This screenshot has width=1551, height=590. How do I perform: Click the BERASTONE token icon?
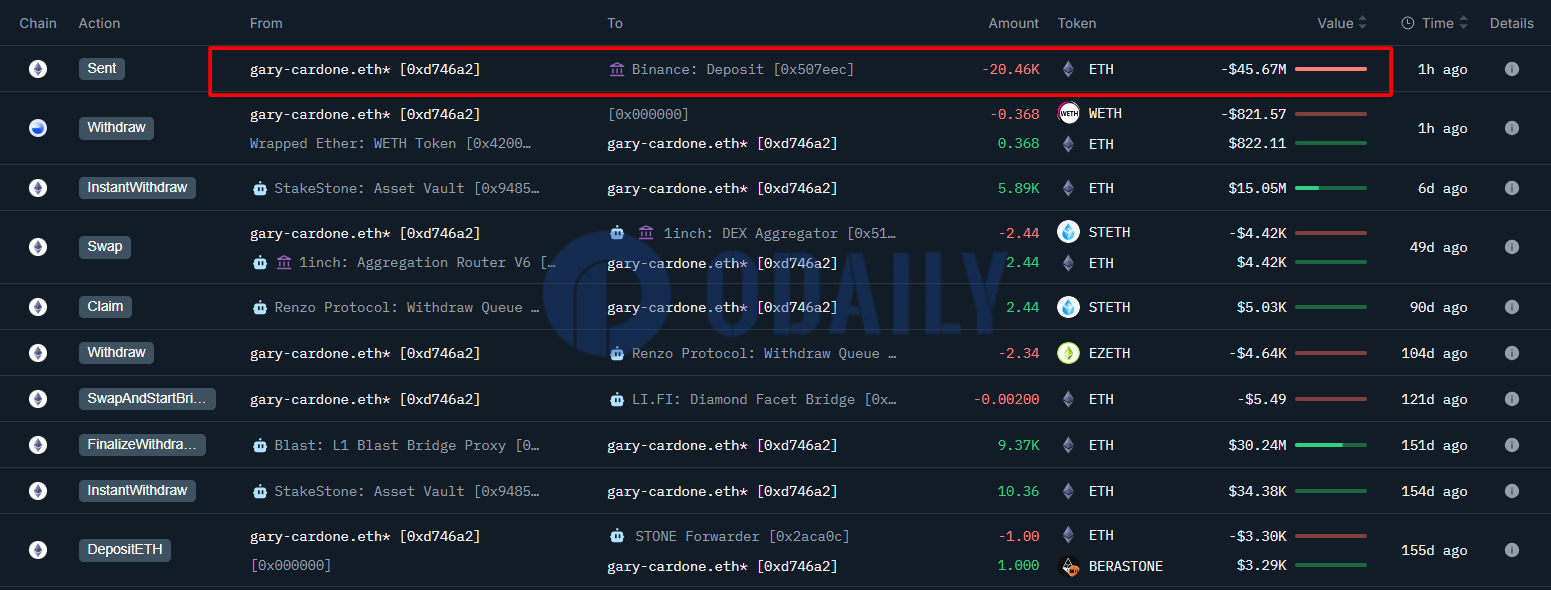[1068, 566]
